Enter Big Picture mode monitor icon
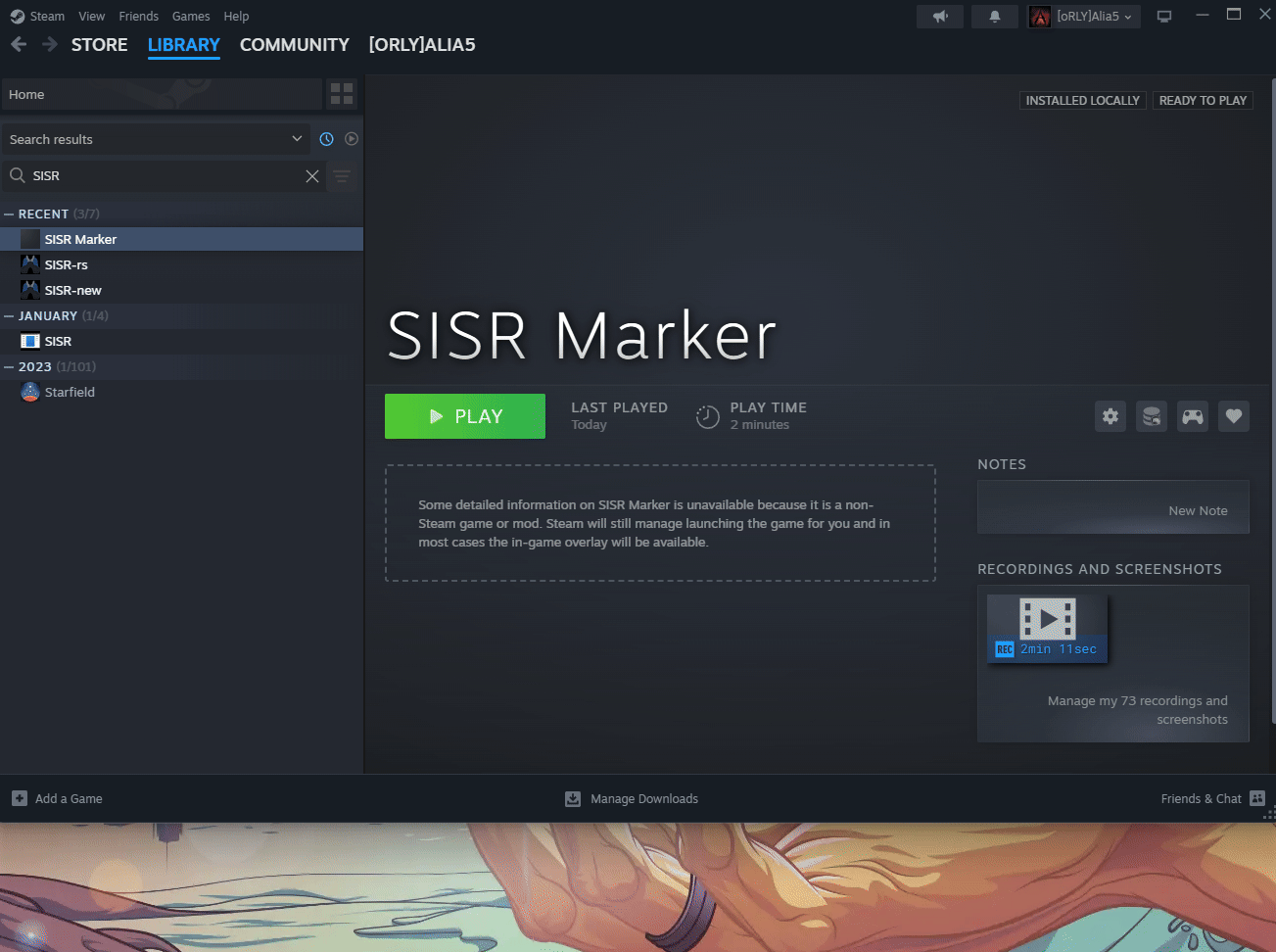 click(x=1164, y=17)
